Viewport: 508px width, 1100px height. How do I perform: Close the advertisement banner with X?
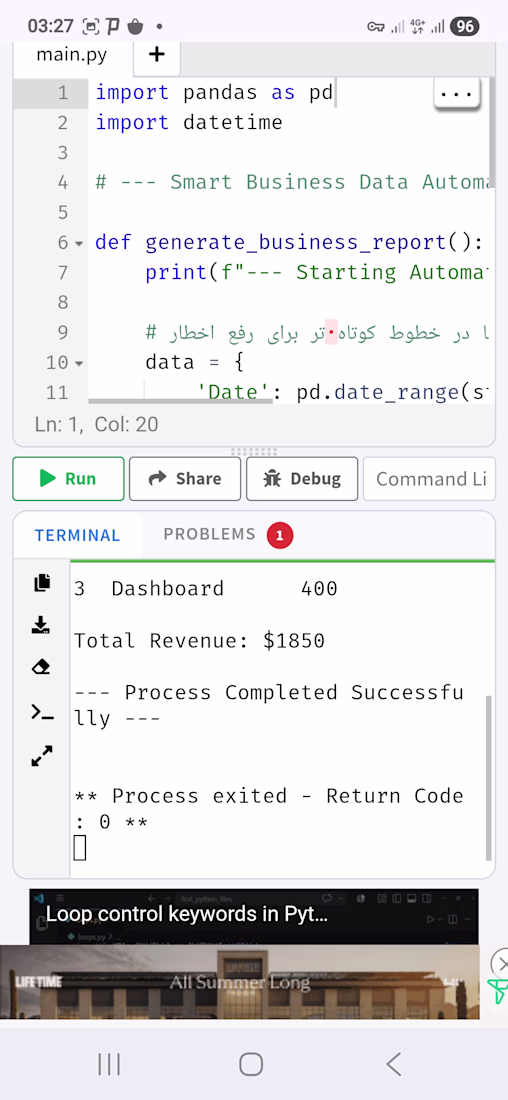pyautogui.click(x=500, y=962)
